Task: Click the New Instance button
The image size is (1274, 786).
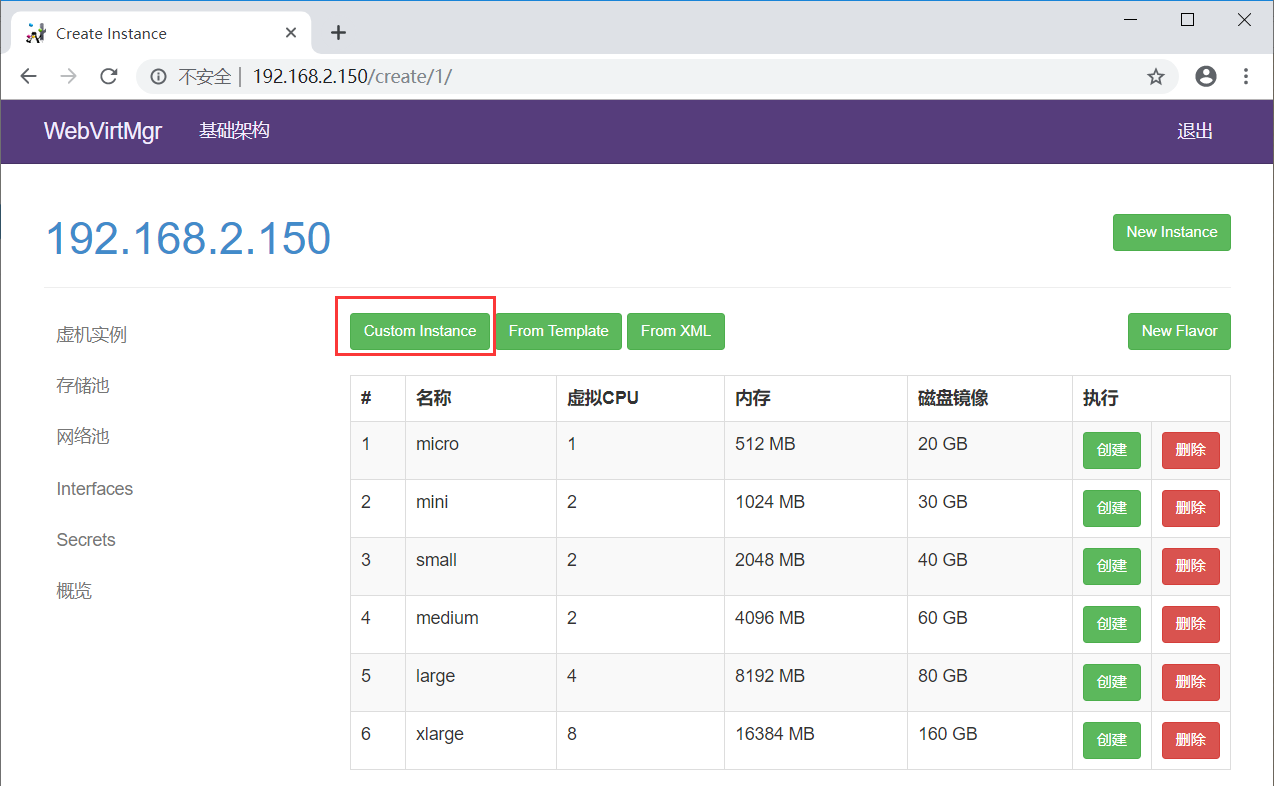Action: click(1172, 232)
